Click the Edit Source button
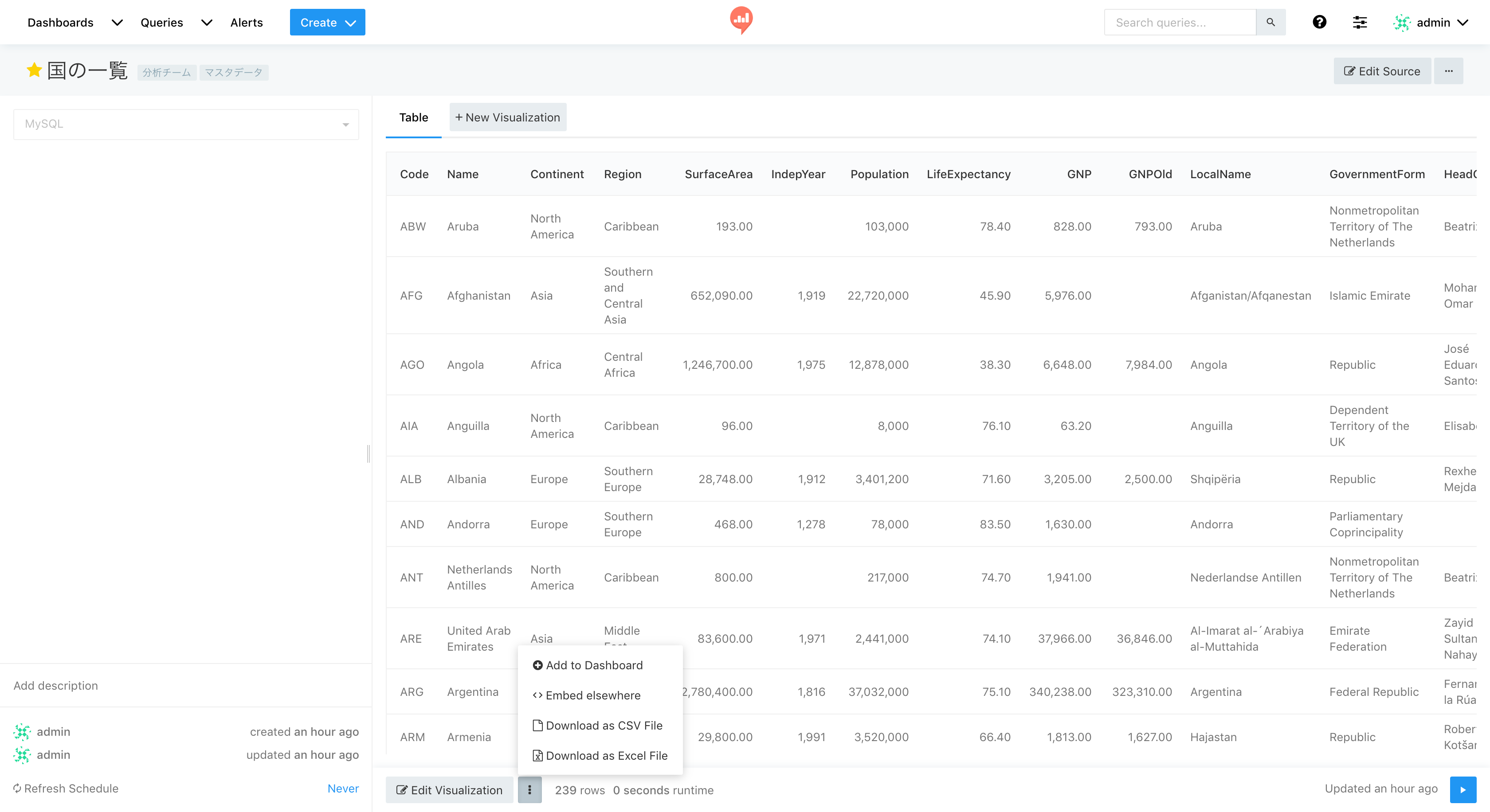Image resolution: width=1490 pixels, height=812 pixels. 1381,71
